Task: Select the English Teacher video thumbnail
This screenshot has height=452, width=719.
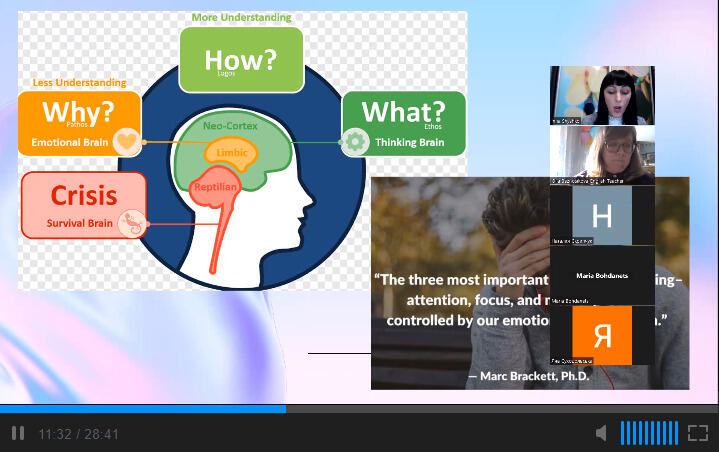Action: click(602, 155)
